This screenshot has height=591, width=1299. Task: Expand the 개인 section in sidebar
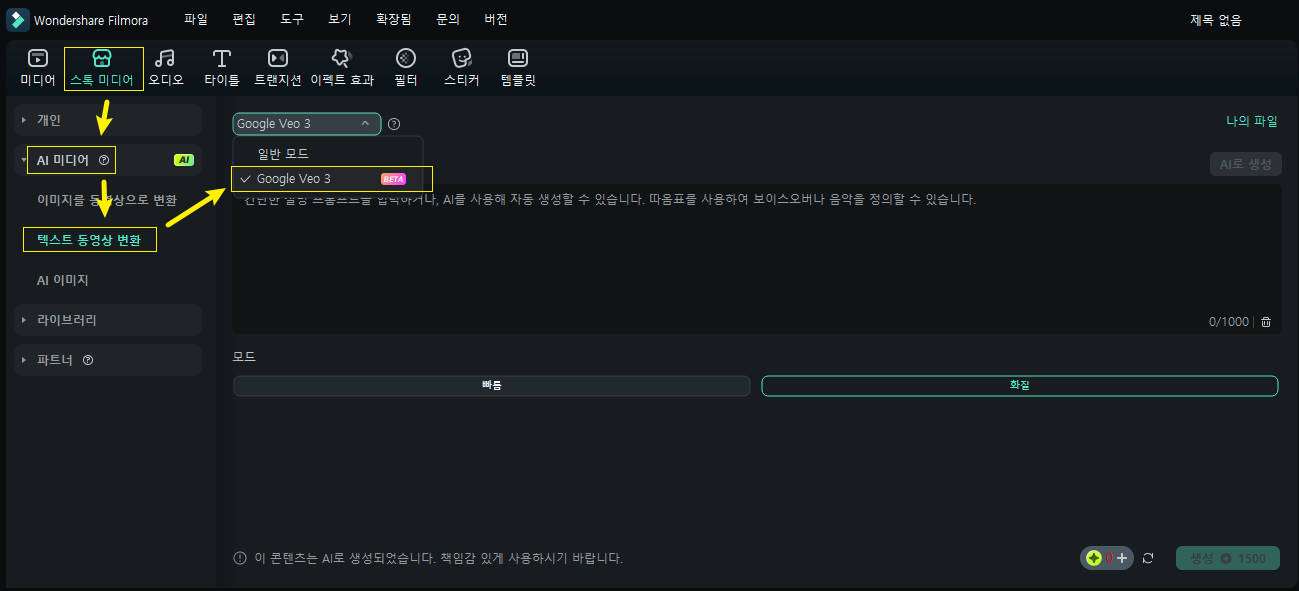coord(49,120)
